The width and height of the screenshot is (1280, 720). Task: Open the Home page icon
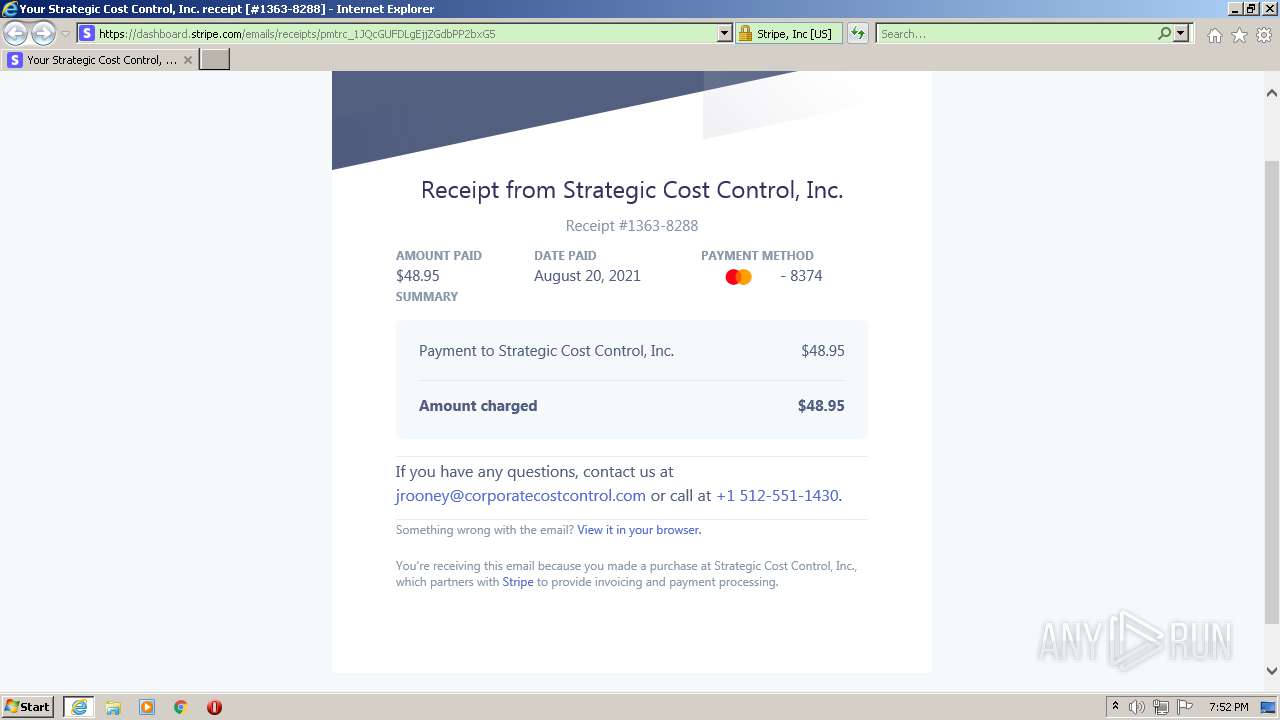[1214, 35]
